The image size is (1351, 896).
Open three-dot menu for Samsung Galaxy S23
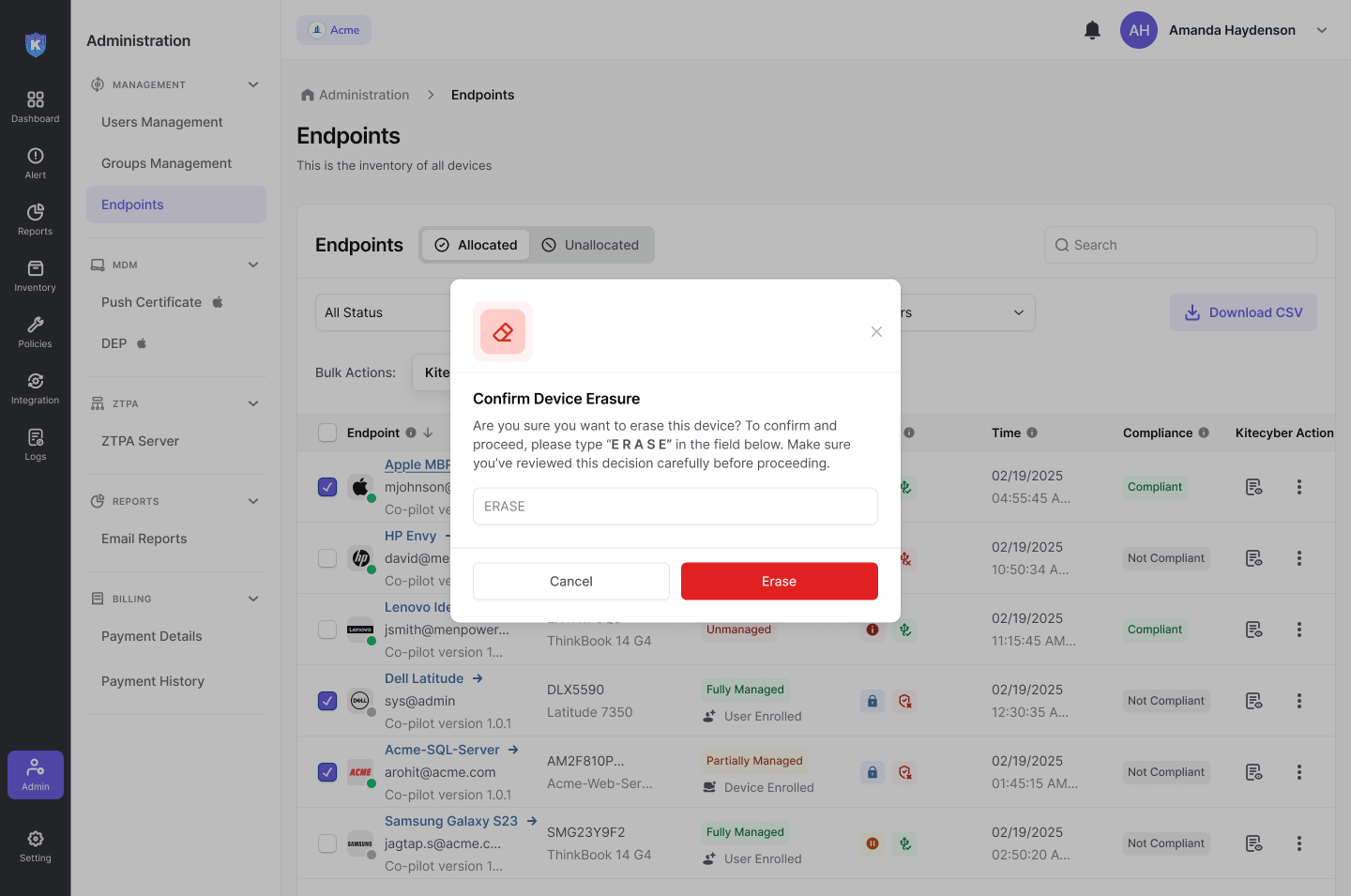[x=1299, y=843]
